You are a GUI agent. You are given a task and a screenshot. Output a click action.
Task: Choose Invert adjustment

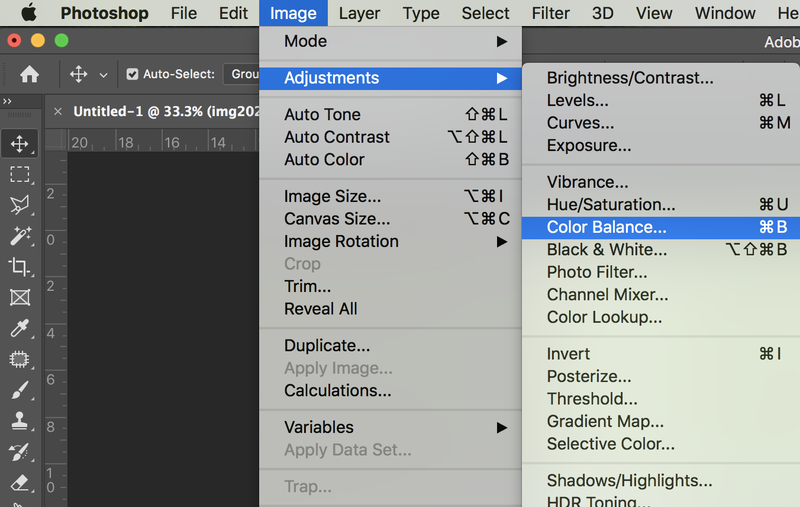coord(661,353)
